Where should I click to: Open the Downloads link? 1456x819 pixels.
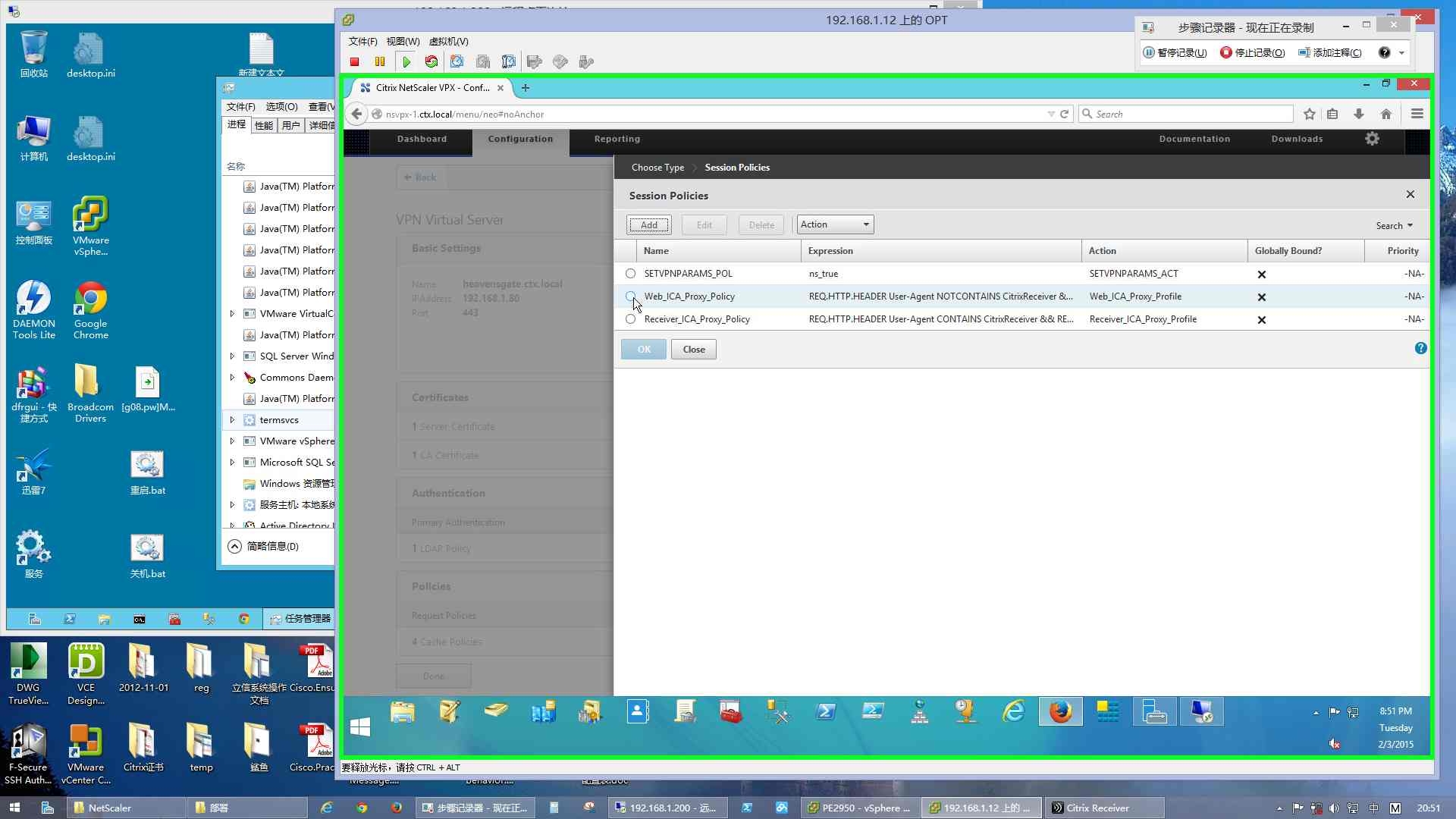click(x=1297, y=139)
